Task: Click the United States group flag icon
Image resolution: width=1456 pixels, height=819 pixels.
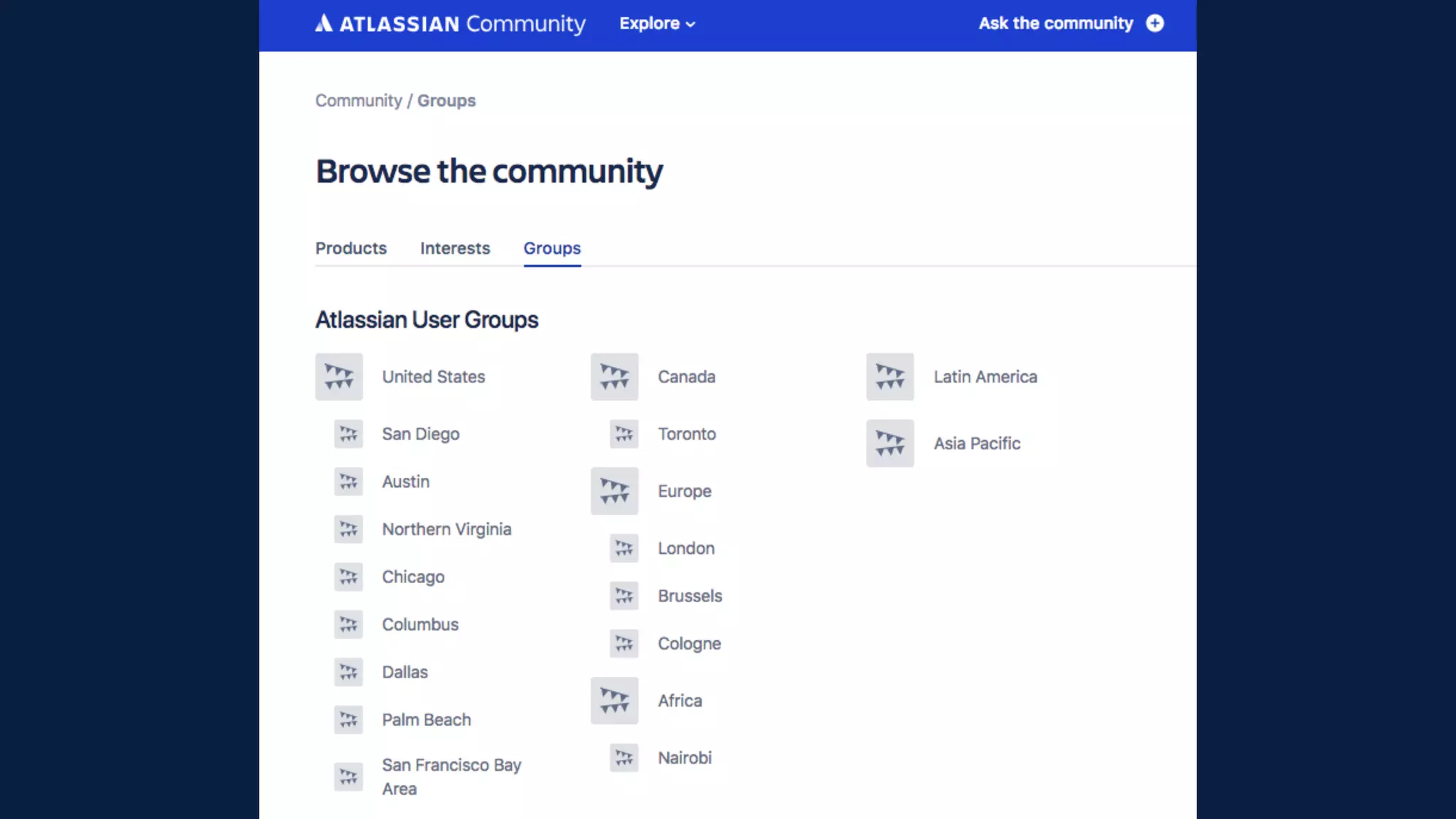Action: [x=339, y=377]
